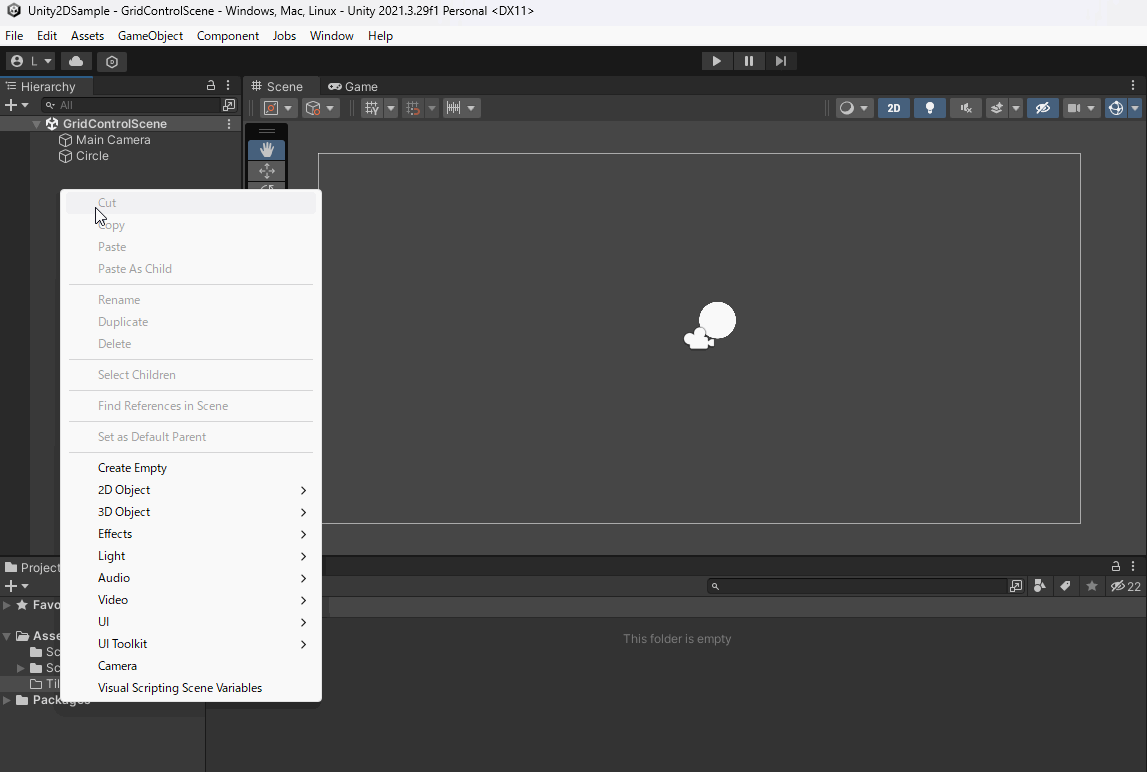The height and width of the screenshot is (772, 1147).
Task: Open the Scene draw mode dropdown
Action: click(x=854, y=108)
